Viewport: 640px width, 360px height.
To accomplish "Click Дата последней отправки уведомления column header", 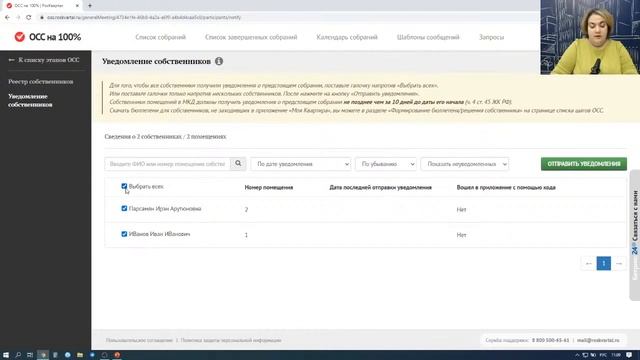I will click(x=380, y=187).
